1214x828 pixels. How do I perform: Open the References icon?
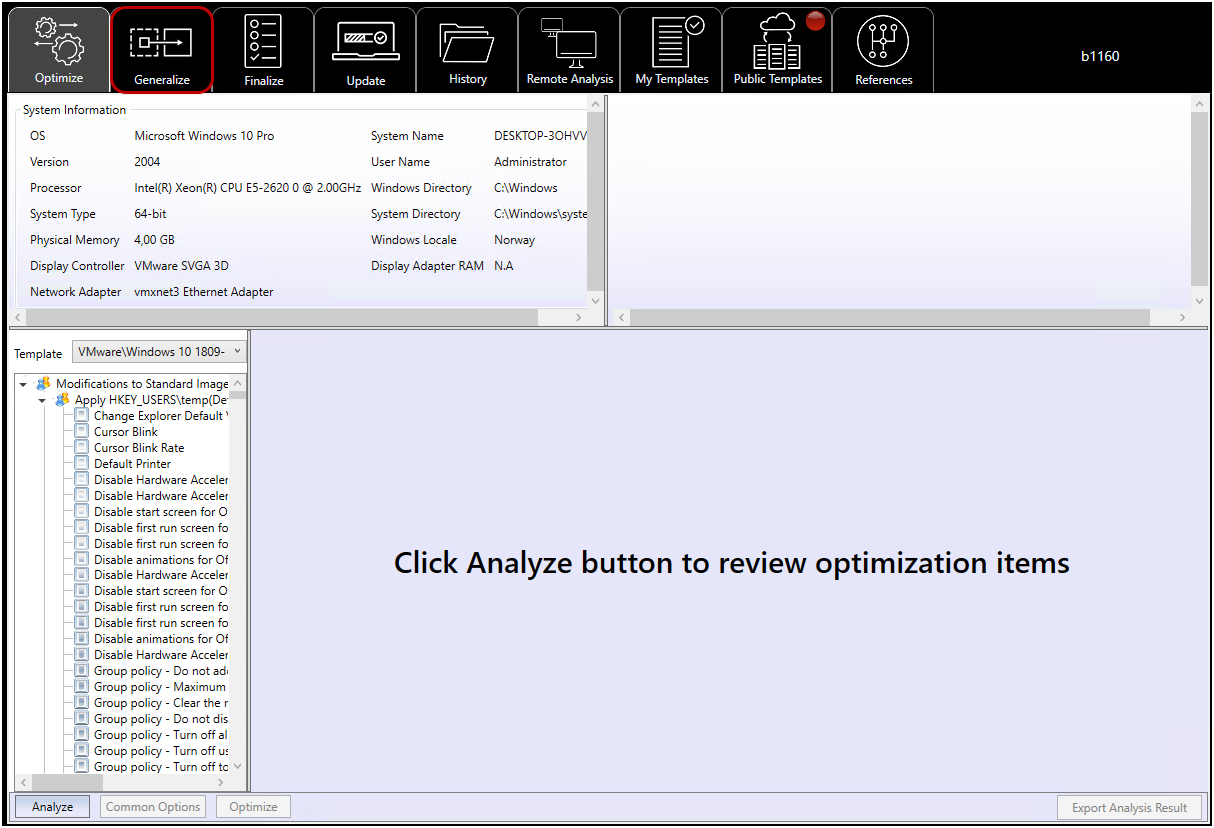[883, 42]
